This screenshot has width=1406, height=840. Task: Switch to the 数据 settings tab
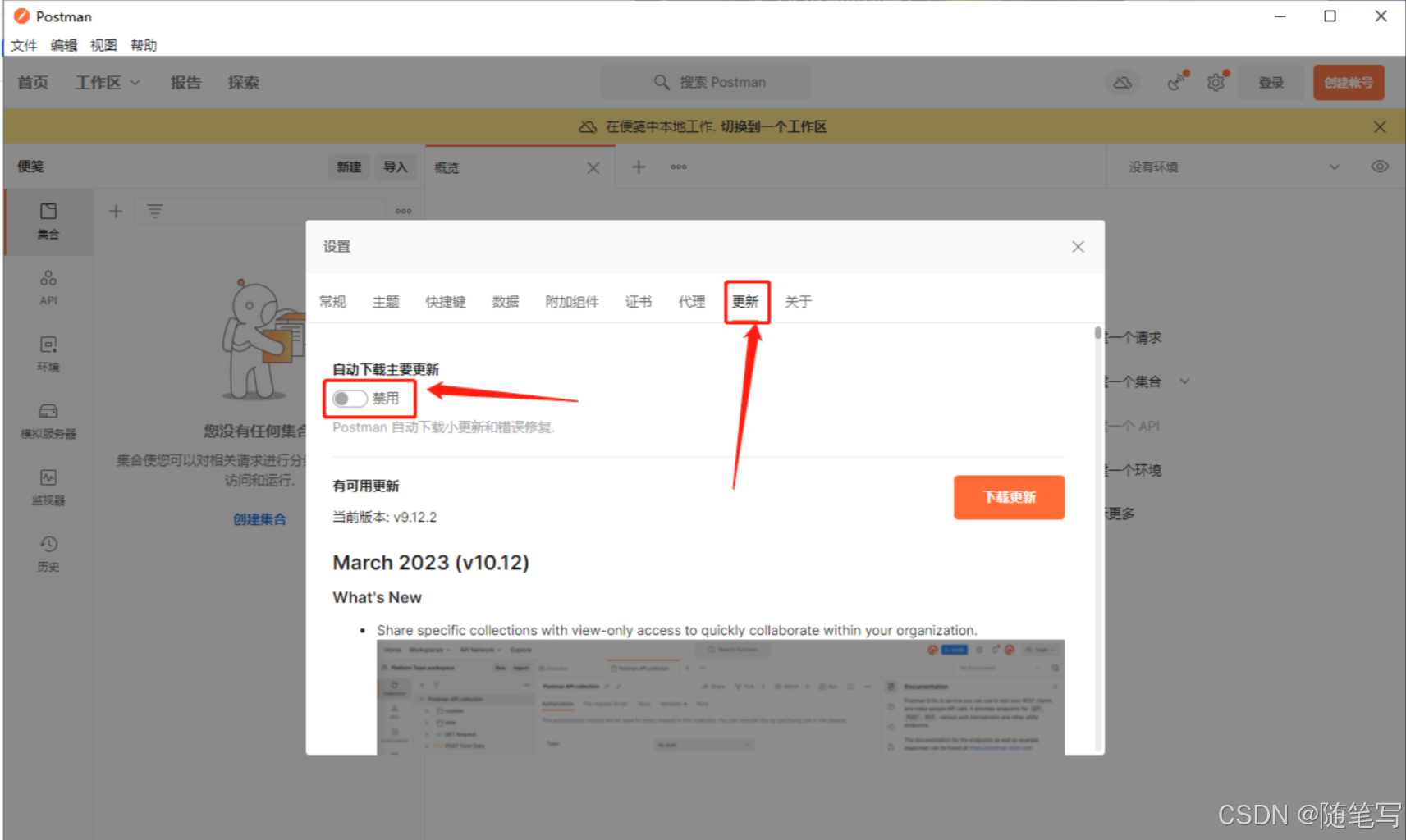pyautogui.click(x=506, y=302)
